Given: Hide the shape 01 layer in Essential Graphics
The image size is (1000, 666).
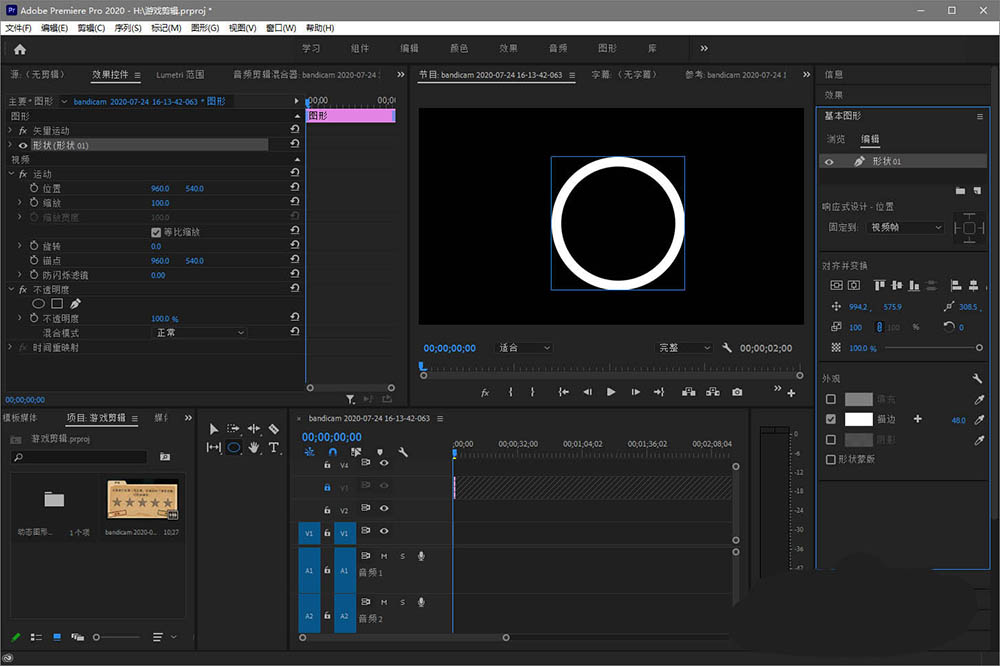Looking at the screenshot, I should click(829, 161).
